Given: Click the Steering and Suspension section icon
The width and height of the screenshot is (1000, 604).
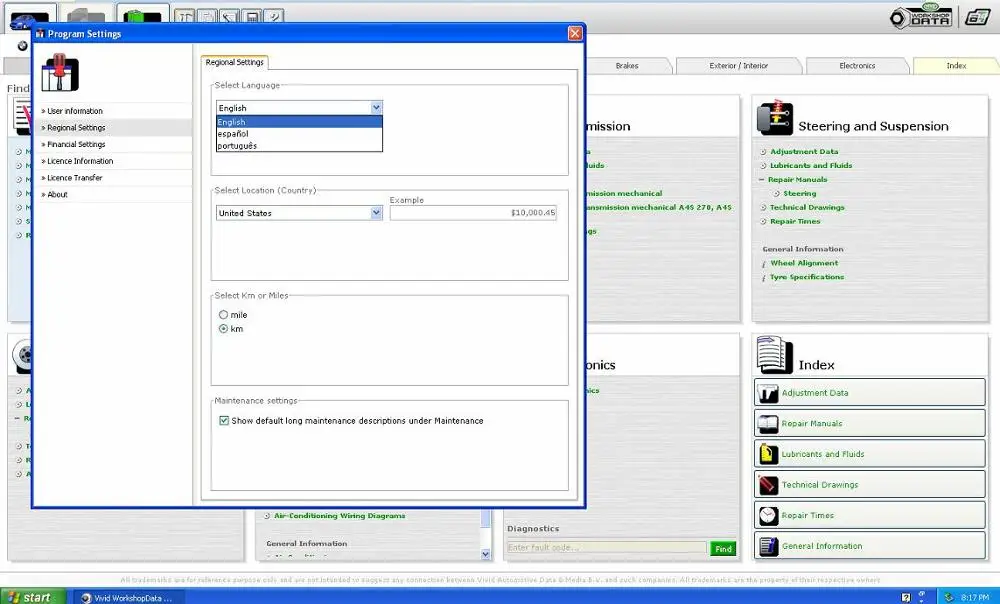Looking at the screenshot, I should pos(774,117).
